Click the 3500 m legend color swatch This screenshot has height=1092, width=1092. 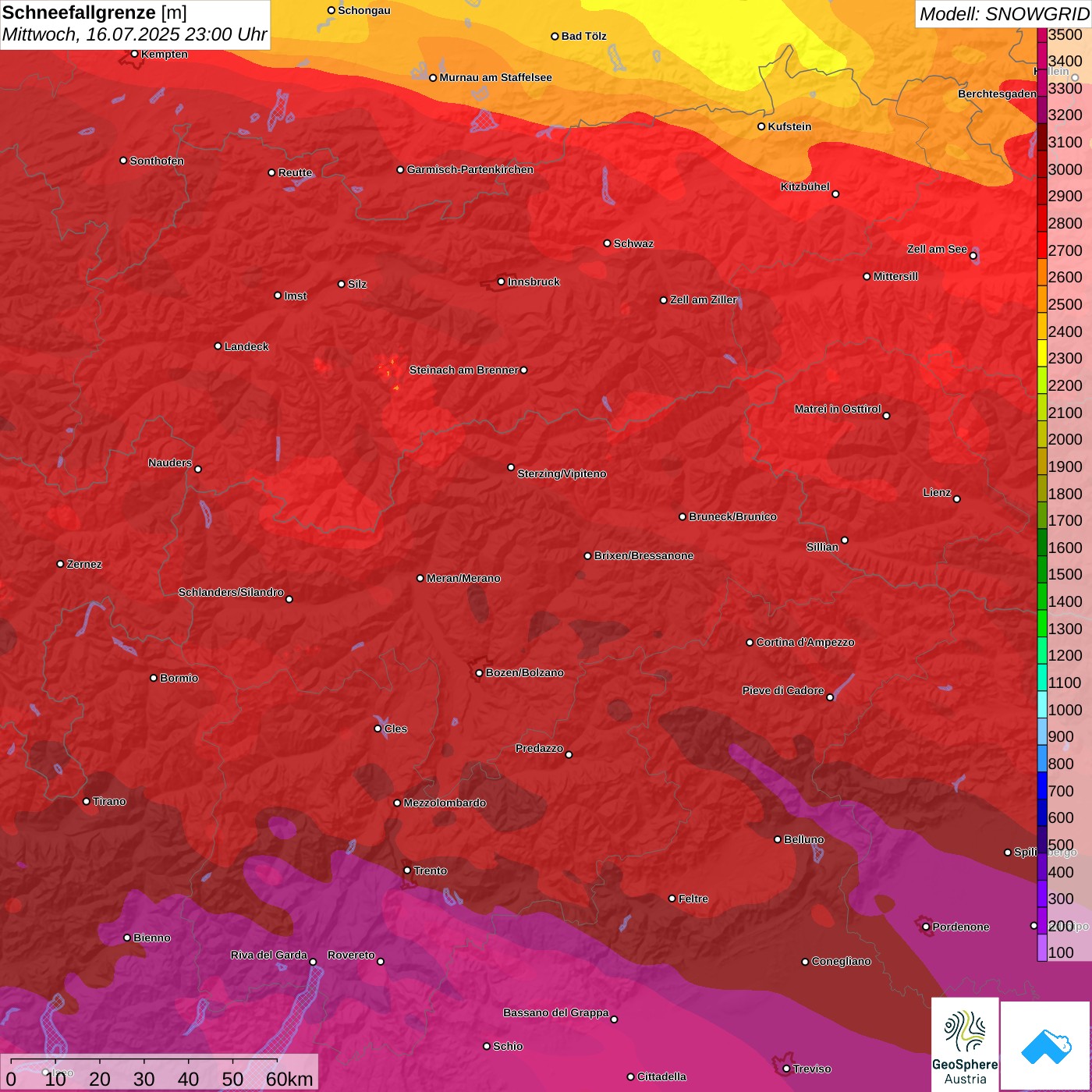click(1042, 34)
